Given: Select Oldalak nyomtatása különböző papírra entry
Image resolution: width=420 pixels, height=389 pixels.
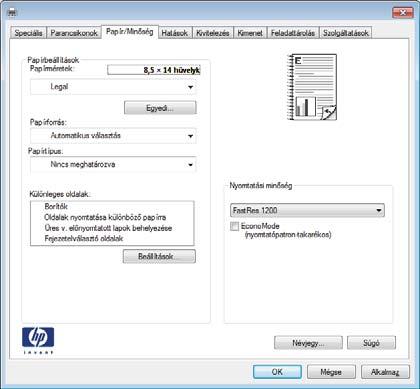Looking at the screenshot, I should tap(105, 217).
